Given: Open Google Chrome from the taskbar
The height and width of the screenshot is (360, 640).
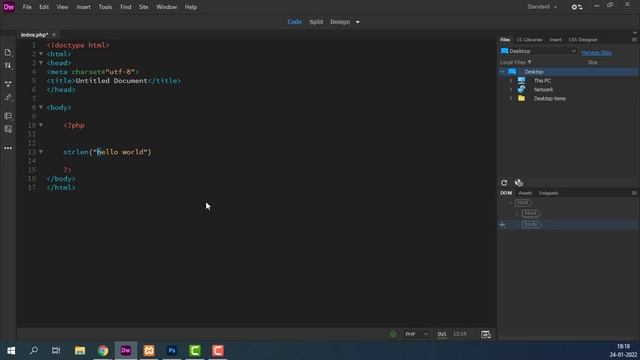Looking at the screenshot, I should [x=103, y=350].
